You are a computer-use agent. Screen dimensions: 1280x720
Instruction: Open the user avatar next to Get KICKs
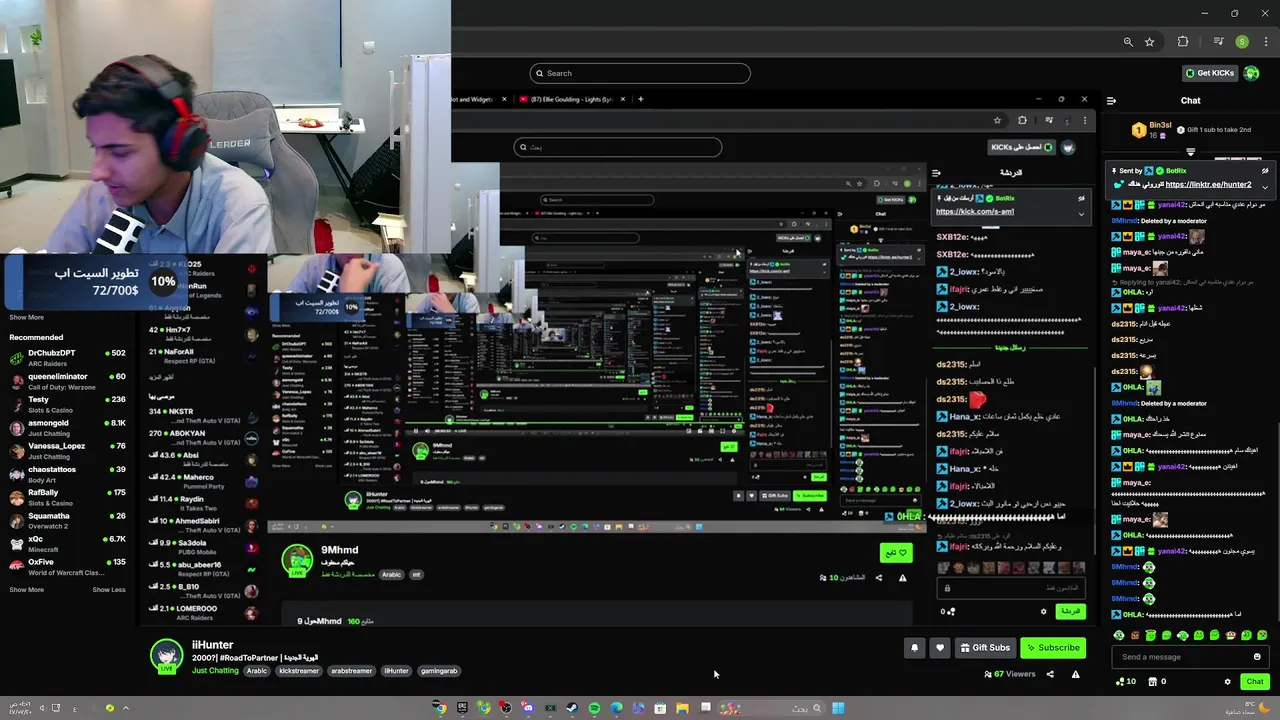(1252, 73)
